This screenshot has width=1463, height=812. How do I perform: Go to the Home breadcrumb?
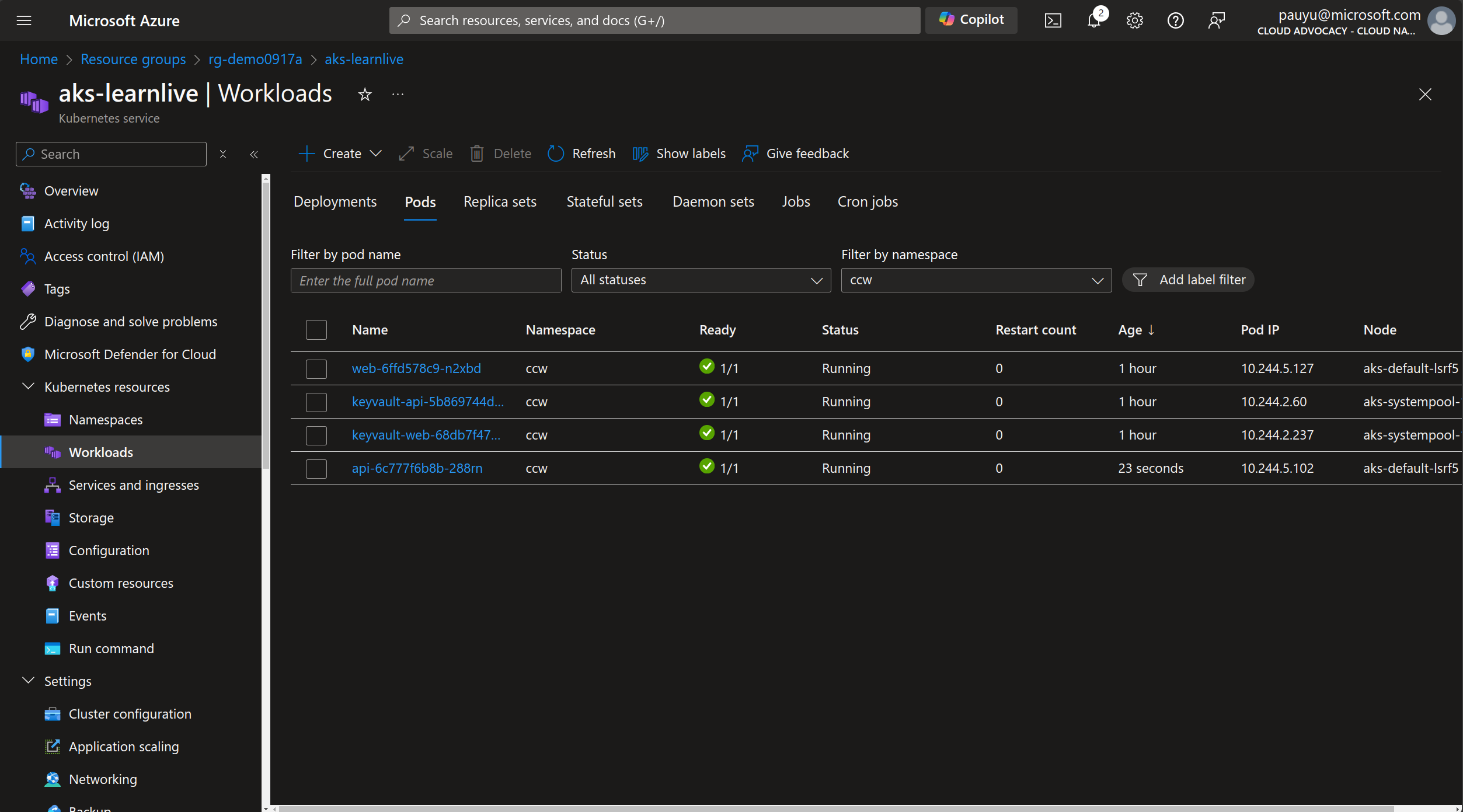[x=39, y=59]
